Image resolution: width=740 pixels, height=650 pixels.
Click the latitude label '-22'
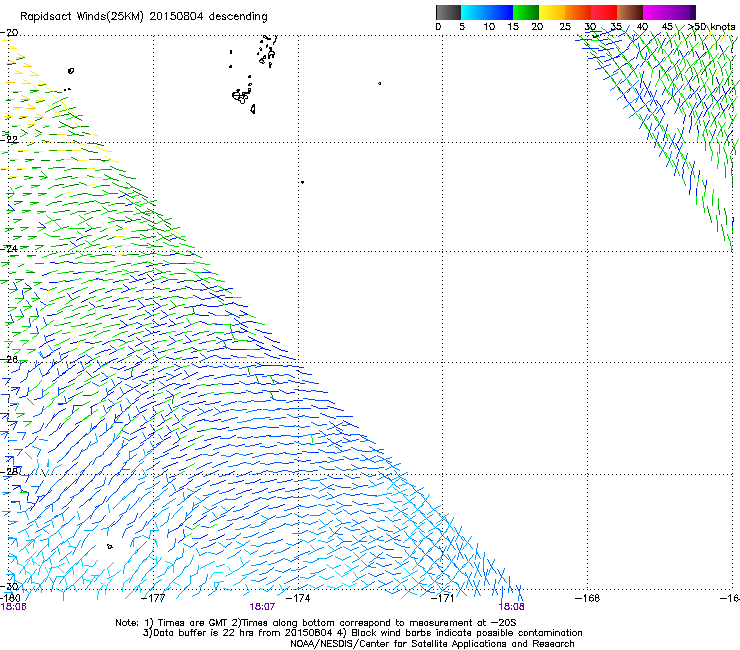pos(9,140)
